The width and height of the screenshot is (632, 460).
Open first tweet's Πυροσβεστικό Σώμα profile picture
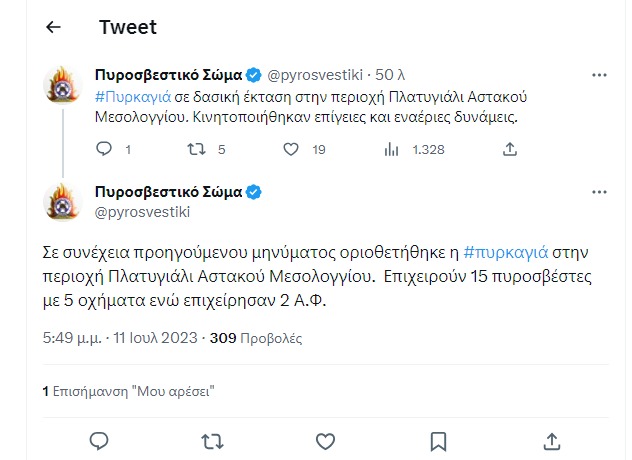[x=63, y=87]
